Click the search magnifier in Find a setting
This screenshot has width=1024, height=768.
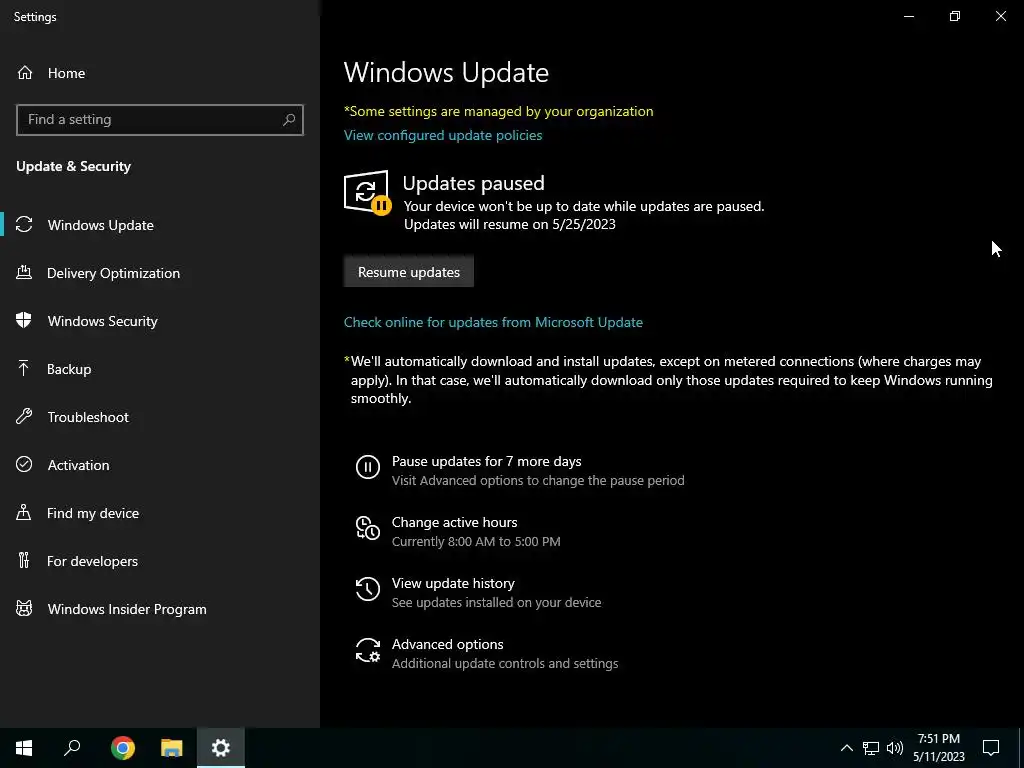coord(289,120)
